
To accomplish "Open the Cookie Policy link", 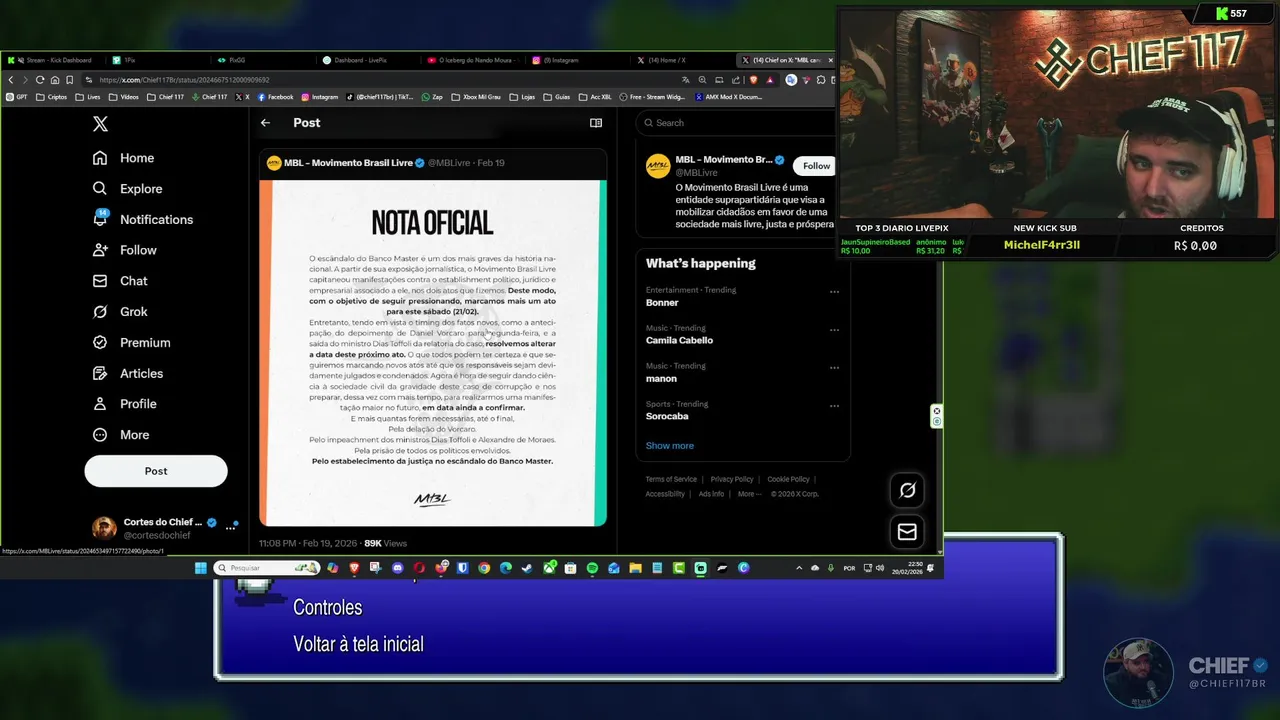I will point(788,480).
